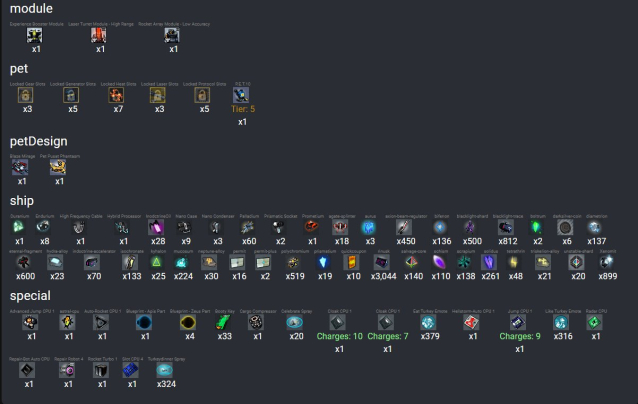Click the special section heading

[37, 296]
